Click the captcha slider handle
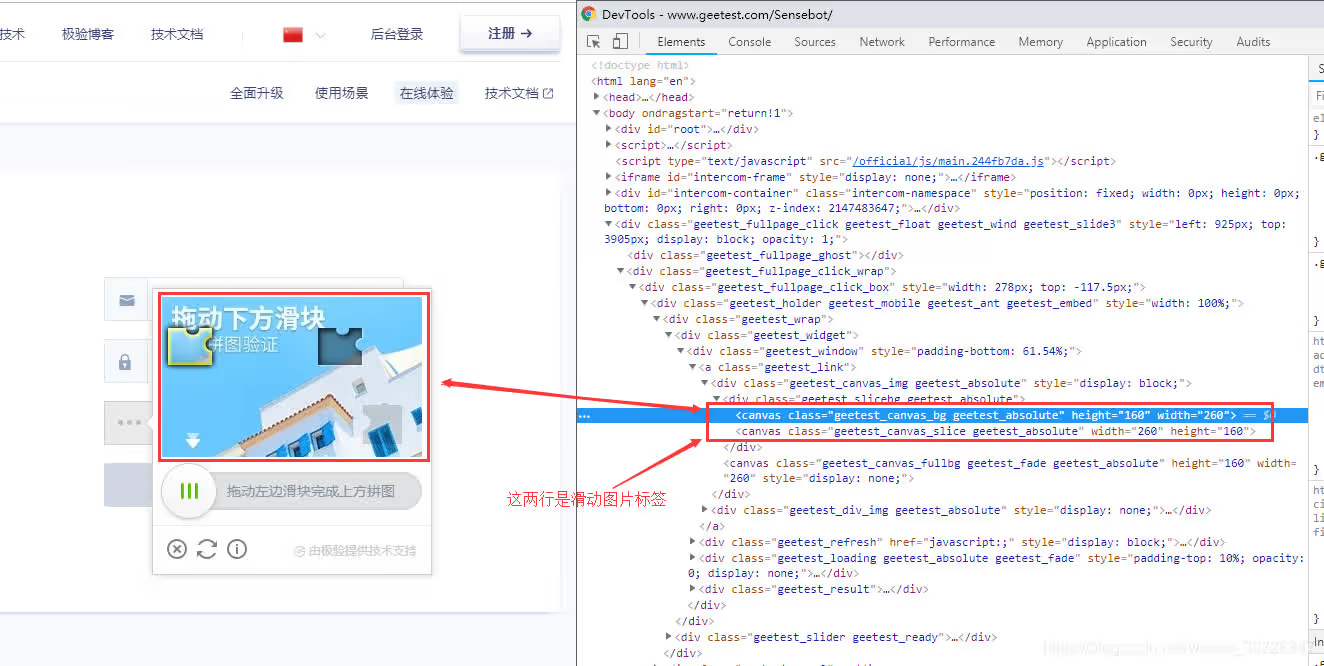1324x666 pixels. (x=189, y=491)
